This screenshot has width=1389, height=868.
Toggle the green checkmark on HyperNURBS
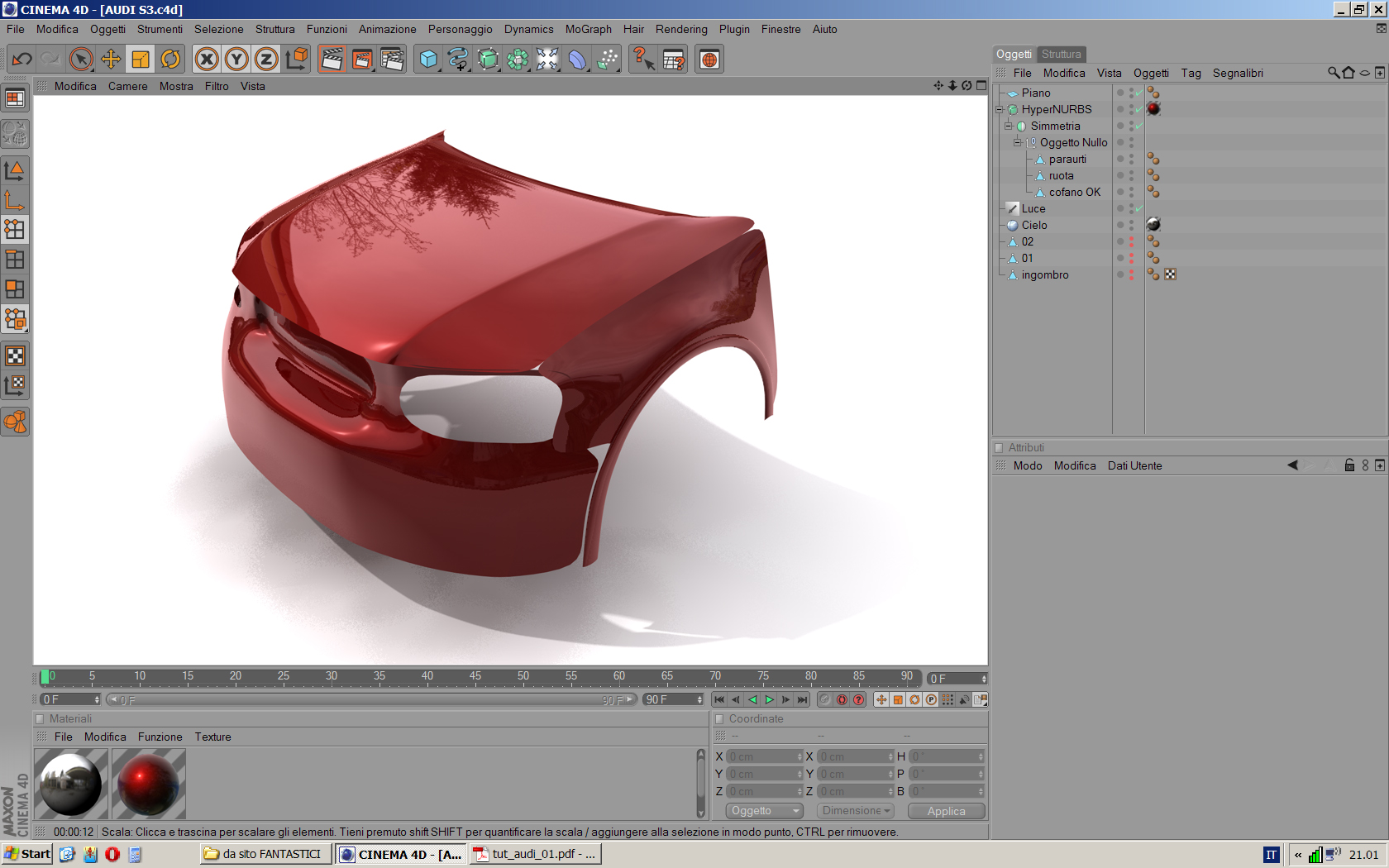pos(1140,109)
